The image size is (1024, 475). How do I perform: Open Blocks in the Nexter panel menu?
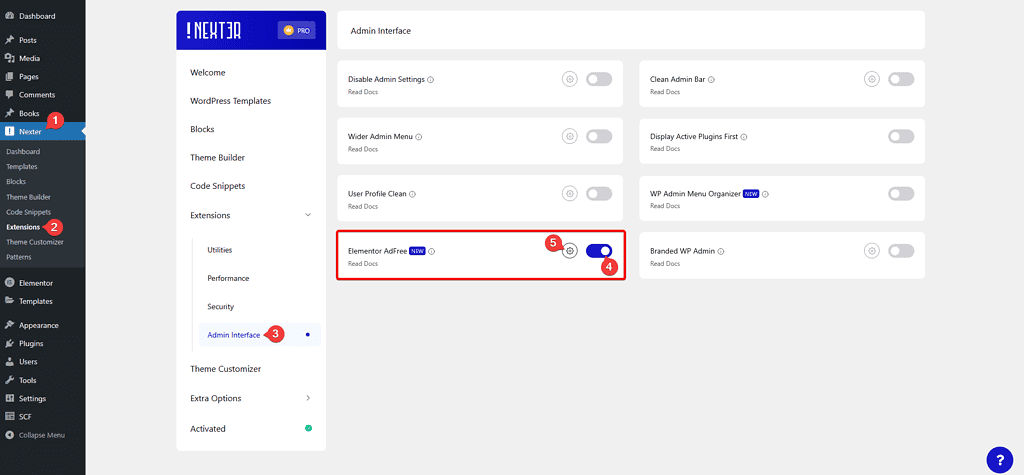(202, 129)
